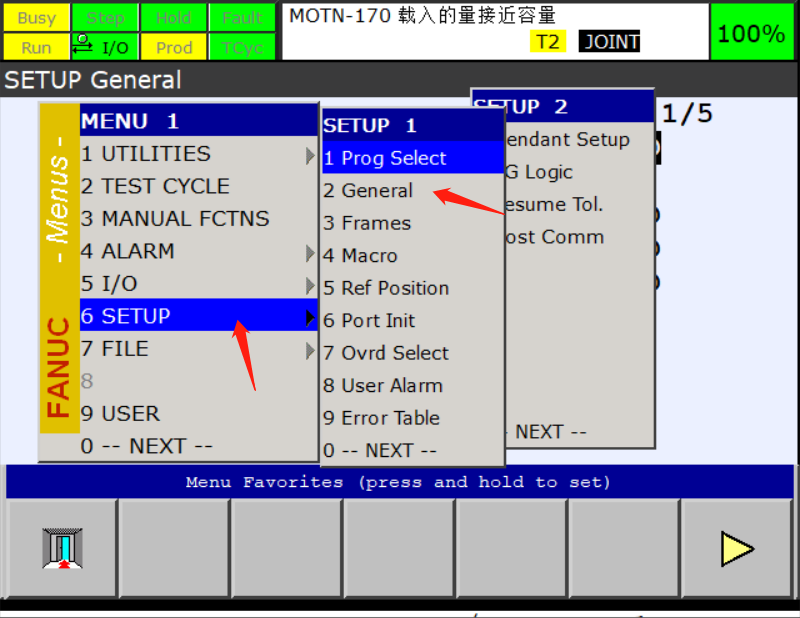Select Error Table setup entry
The height and width of the screenshot is (618, 800).
(413, 418)
